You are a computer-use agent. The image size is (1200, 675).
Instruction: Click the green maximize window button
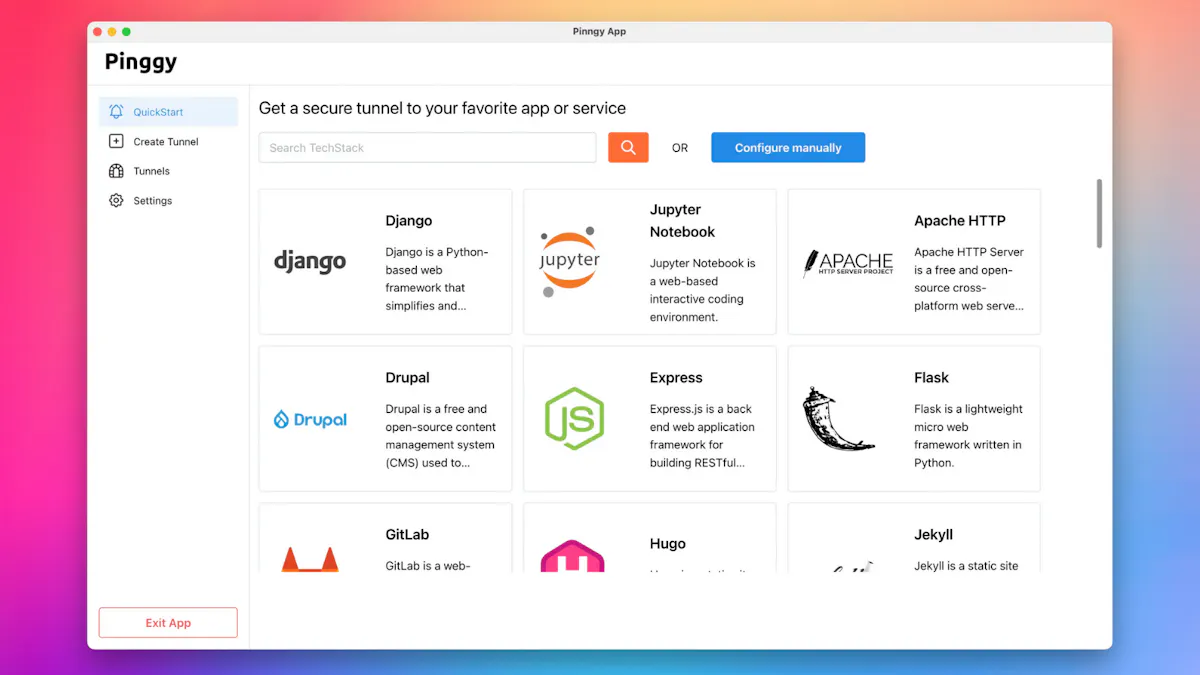click(x=126, y=32)
